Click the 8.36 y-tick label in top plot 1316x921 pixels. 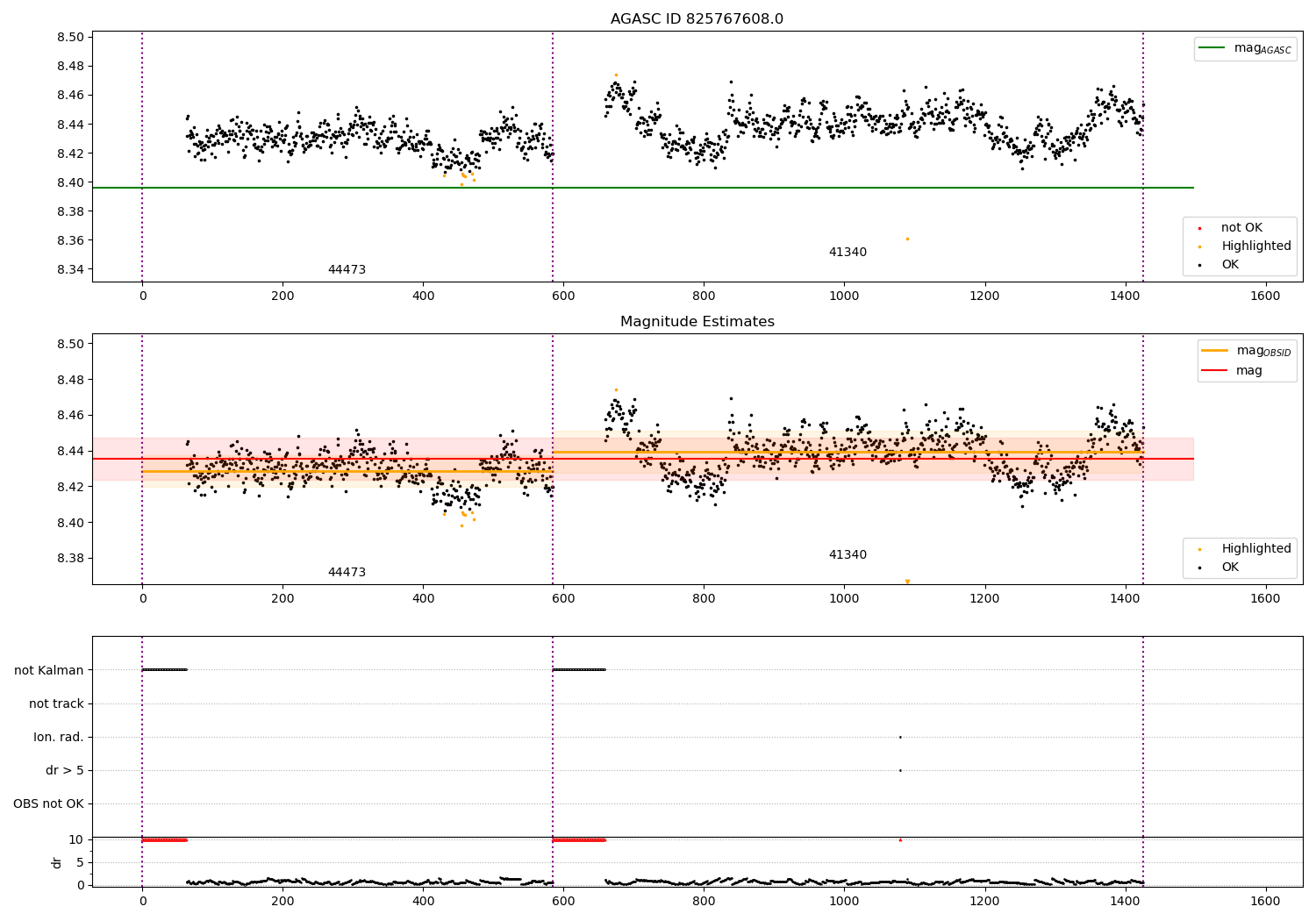point(70,240)
